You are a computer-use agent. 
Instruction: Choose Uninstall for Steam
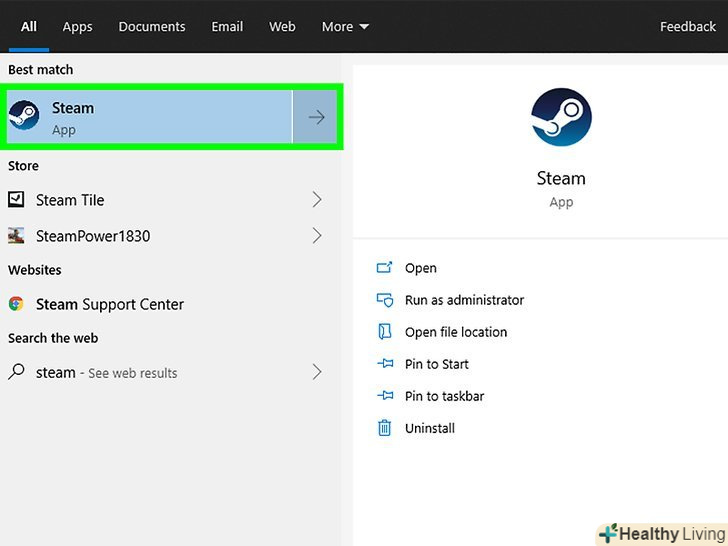click(x=429, y=428)
